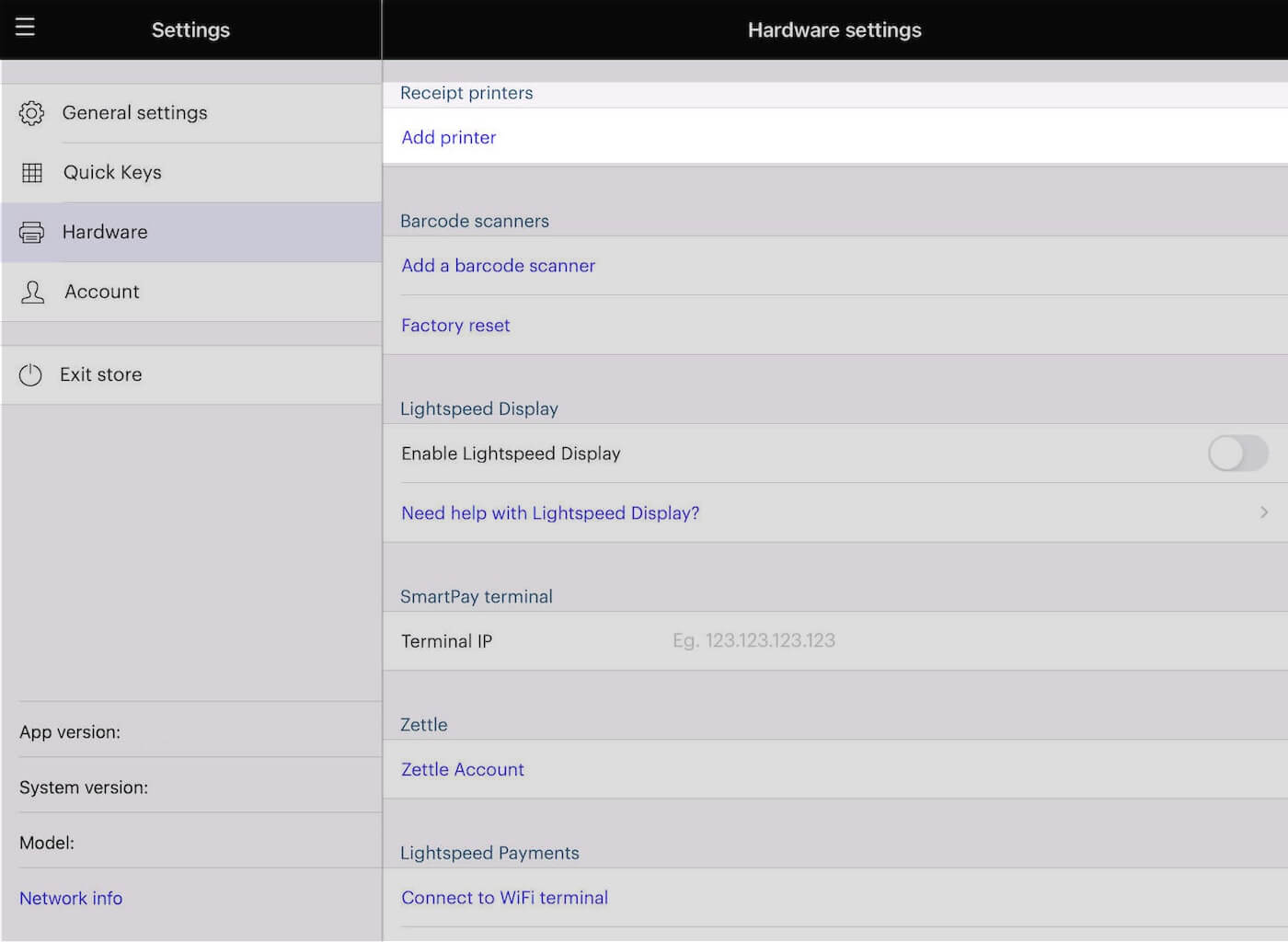Click the Lightspeed Display section header
Screen dimensions: 1288x942
tap(479, 409)
